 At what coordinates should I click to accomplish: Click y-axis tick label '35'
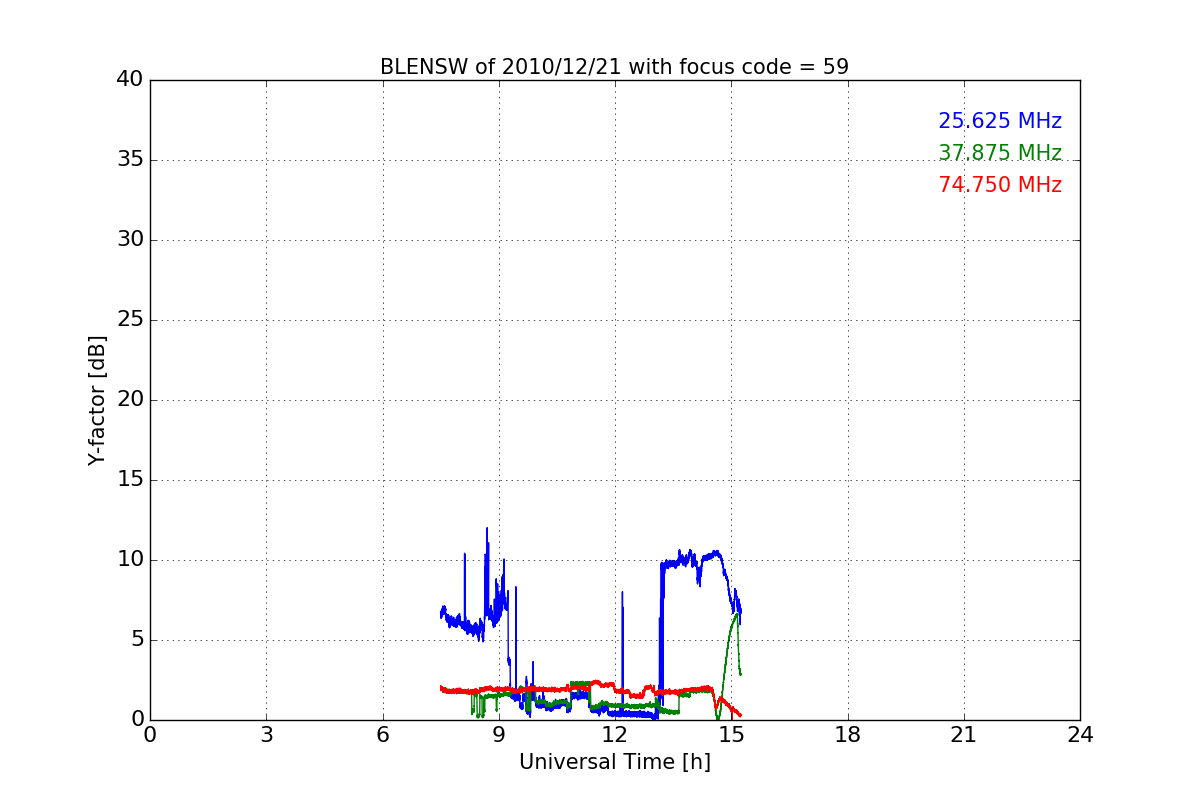pos(130,160)
